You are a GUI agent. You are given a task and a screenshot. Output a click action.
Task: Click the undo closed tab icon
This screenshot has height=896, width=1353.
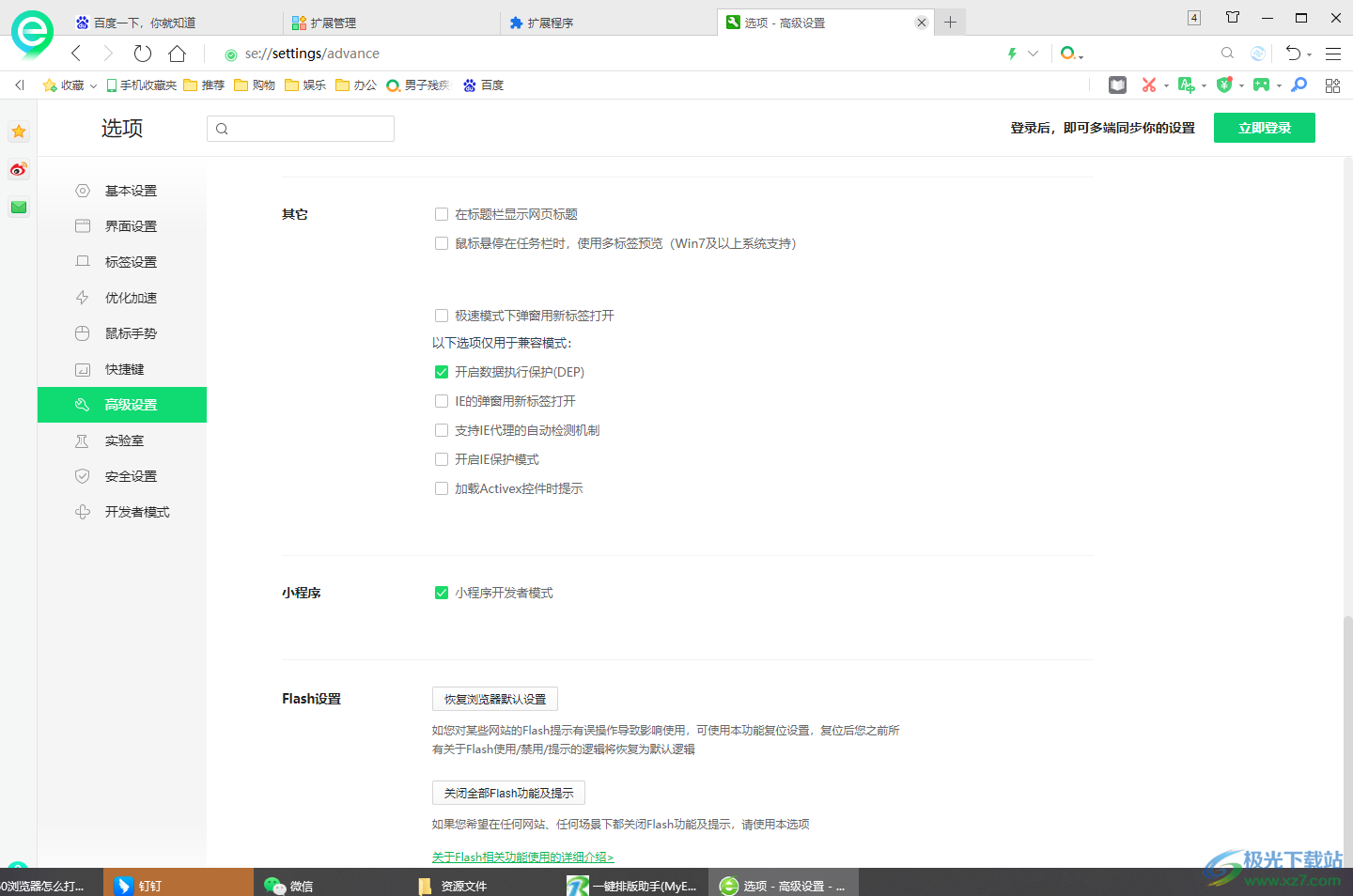[1294, 54]
